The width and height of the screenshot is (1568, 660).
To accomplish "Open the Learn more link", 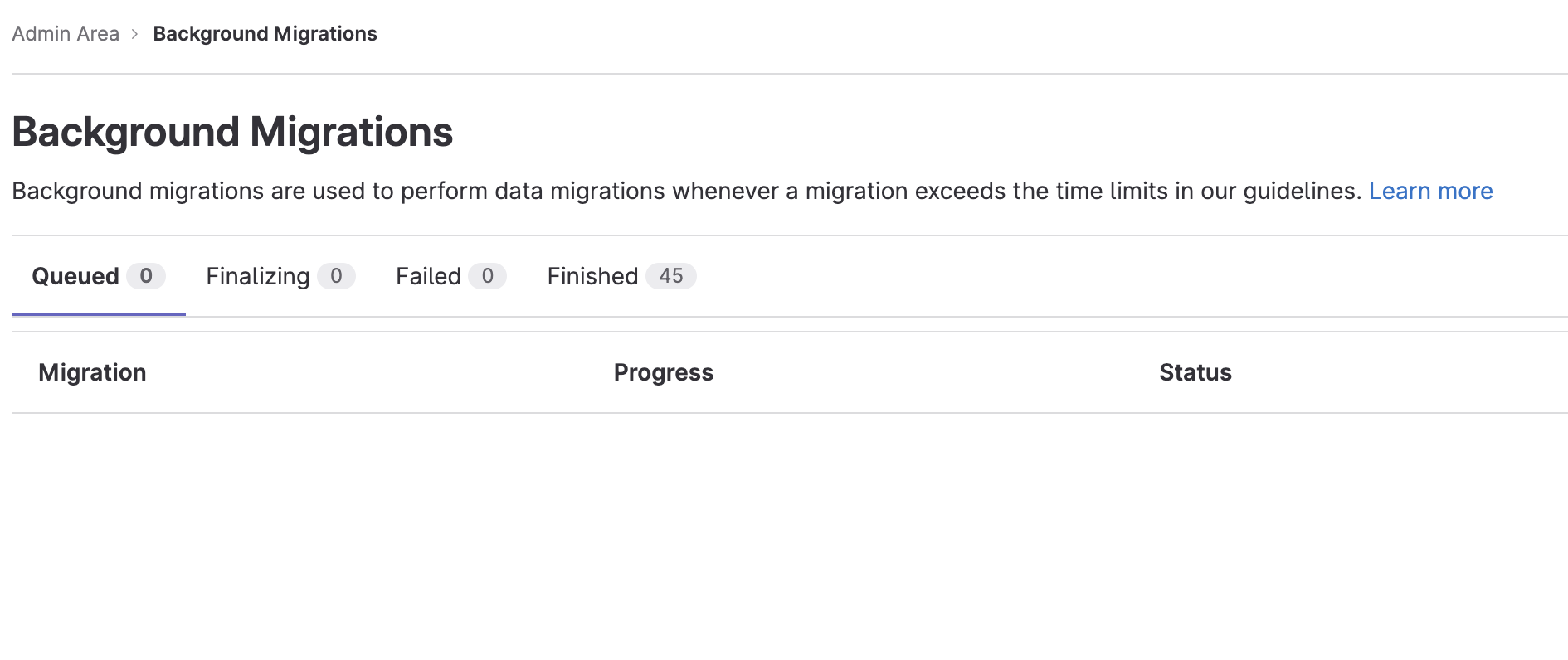I will pos(1431,191).
